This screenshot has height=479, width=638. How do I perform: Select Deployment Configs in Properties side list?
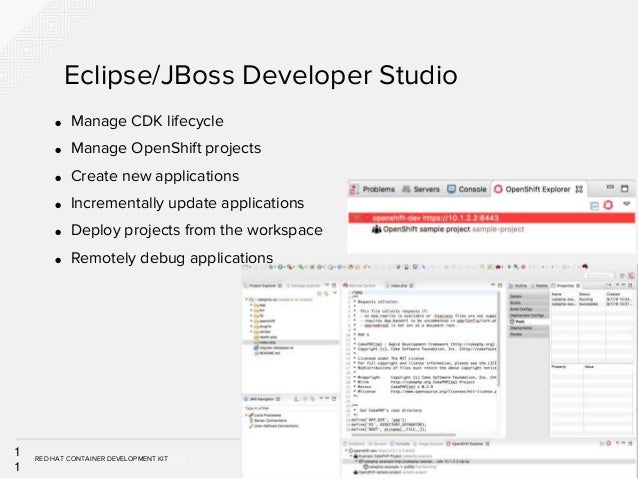[x=529, y=315]
